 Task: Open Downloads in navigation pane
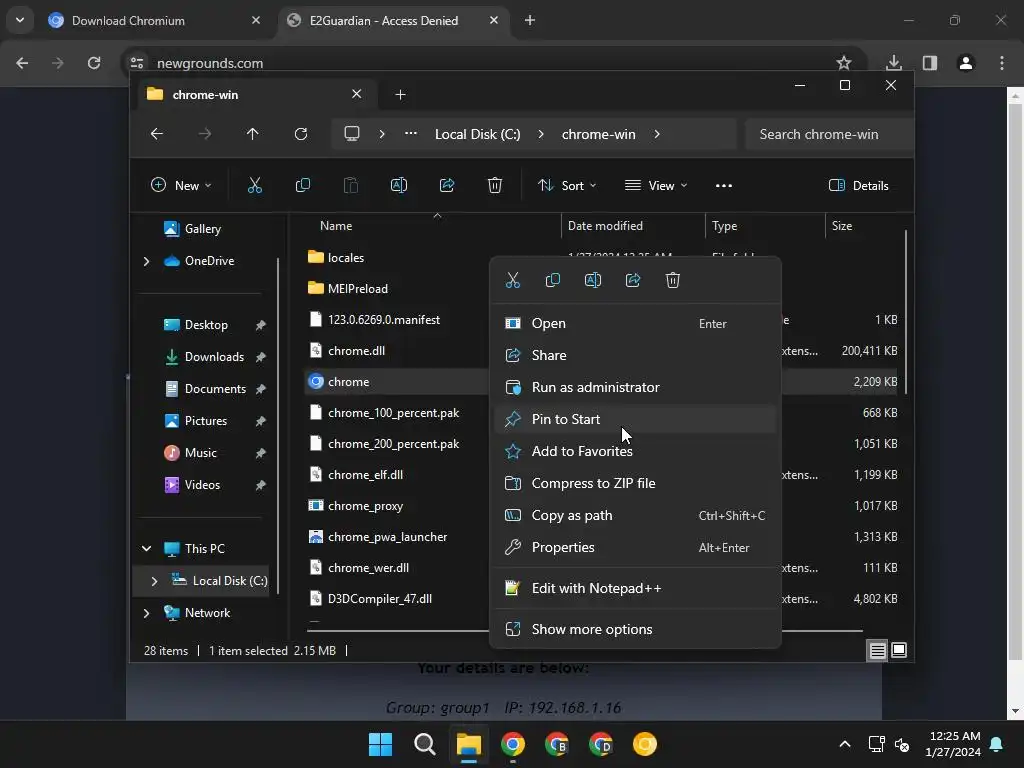pyautogui.click(x=214, y=357)
